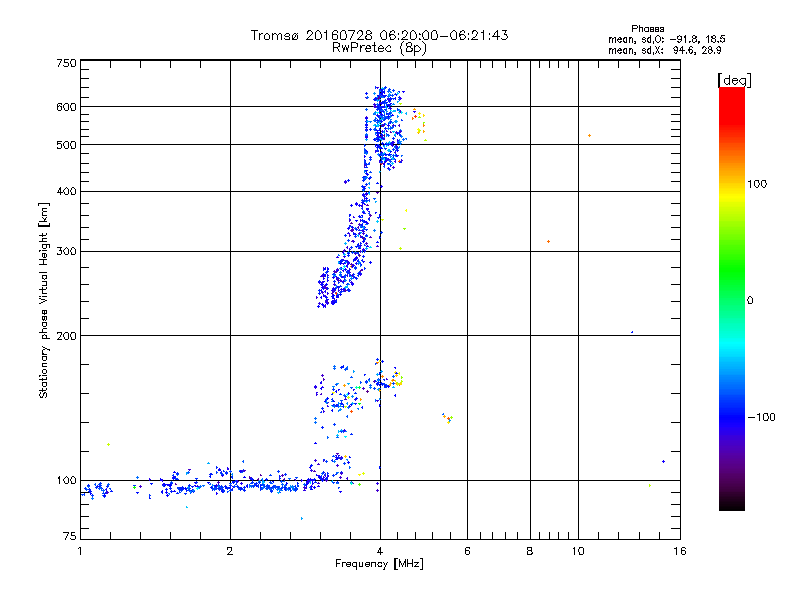Viewport: 800px width, 600px height.
Task: Click the y-axis tick label '75'
Action: coord(70,536)
